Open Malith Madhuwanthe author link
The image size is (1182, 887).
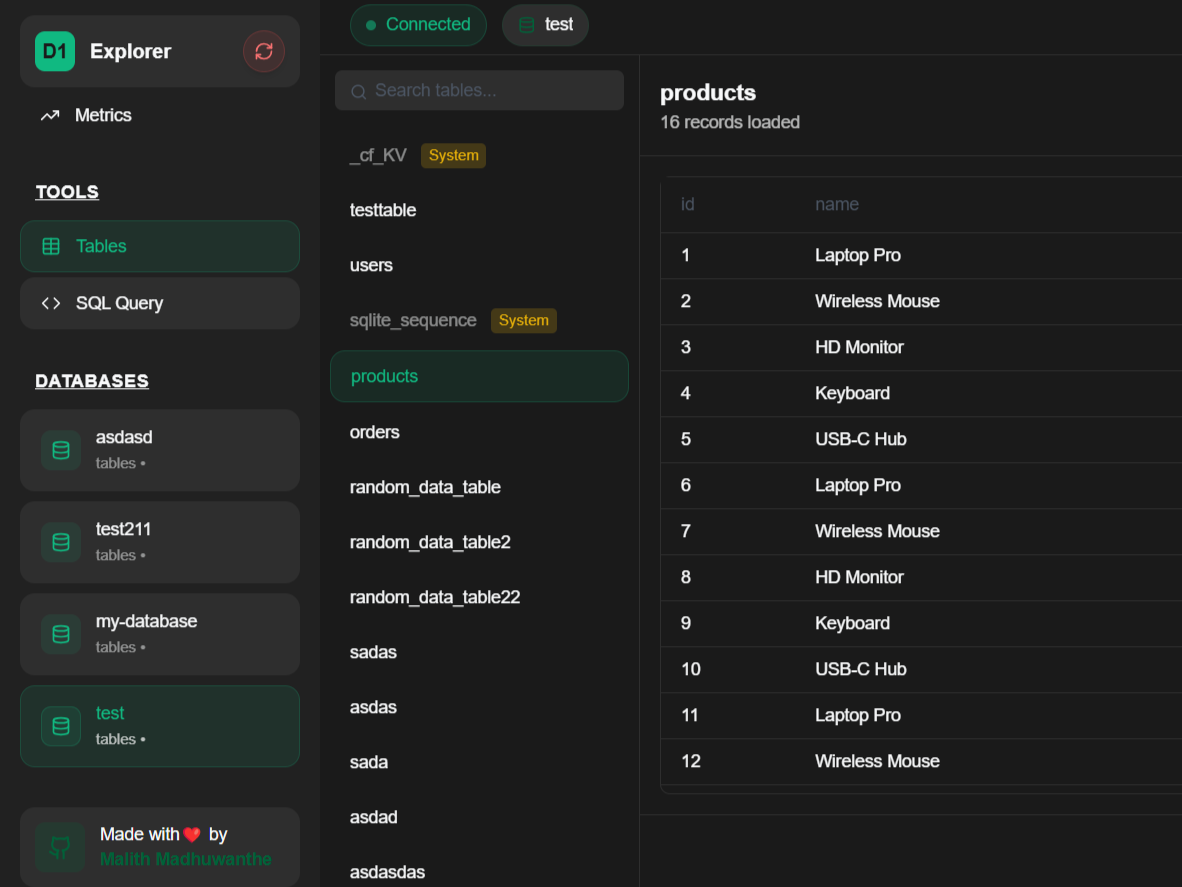pyautogui.click(x=185, y=859)
